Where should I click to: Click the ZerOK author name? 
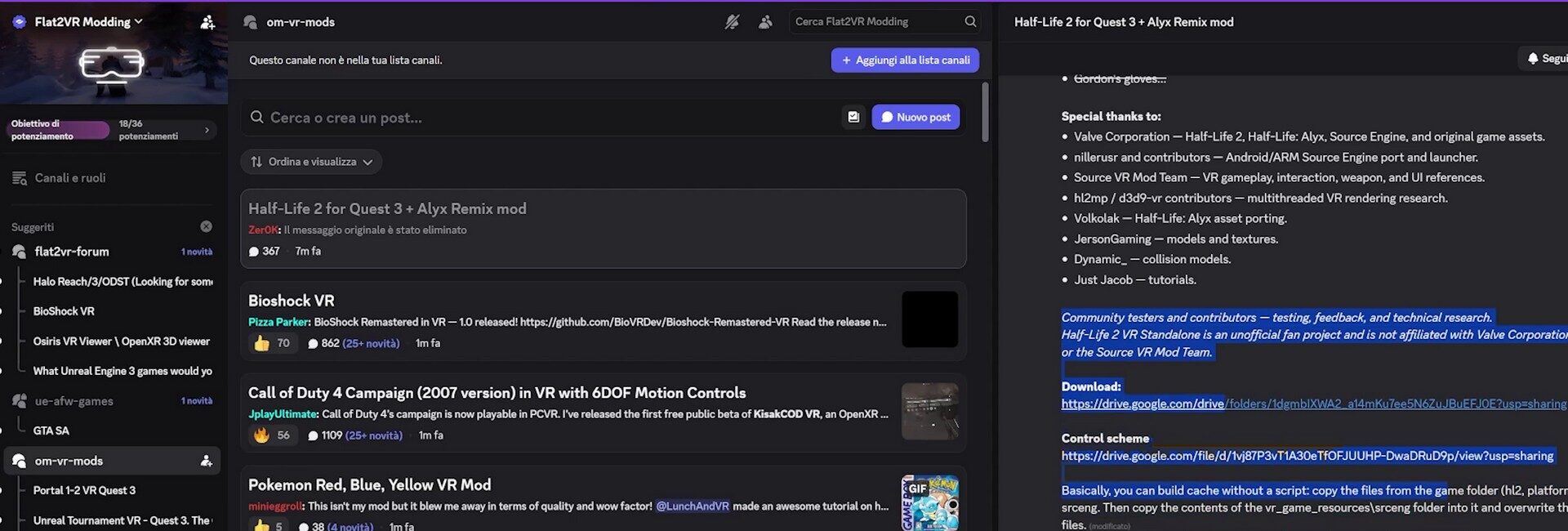[263, 230]
